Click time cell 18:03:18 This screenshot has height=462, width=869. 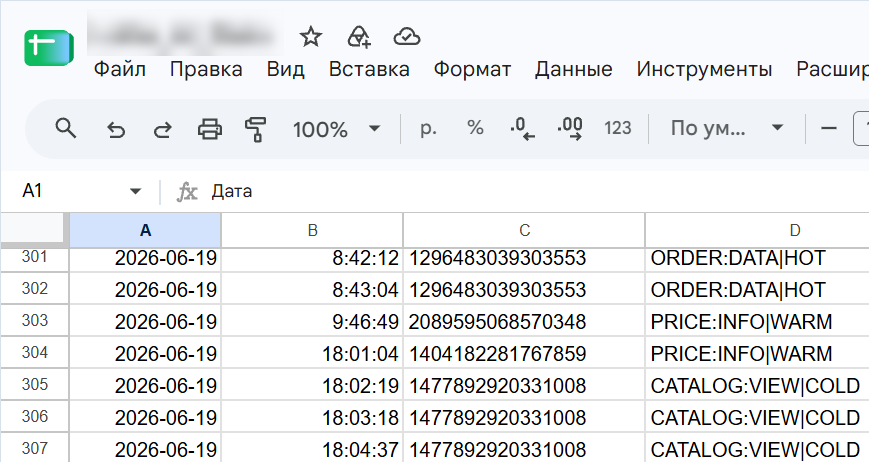coord(312,418)
